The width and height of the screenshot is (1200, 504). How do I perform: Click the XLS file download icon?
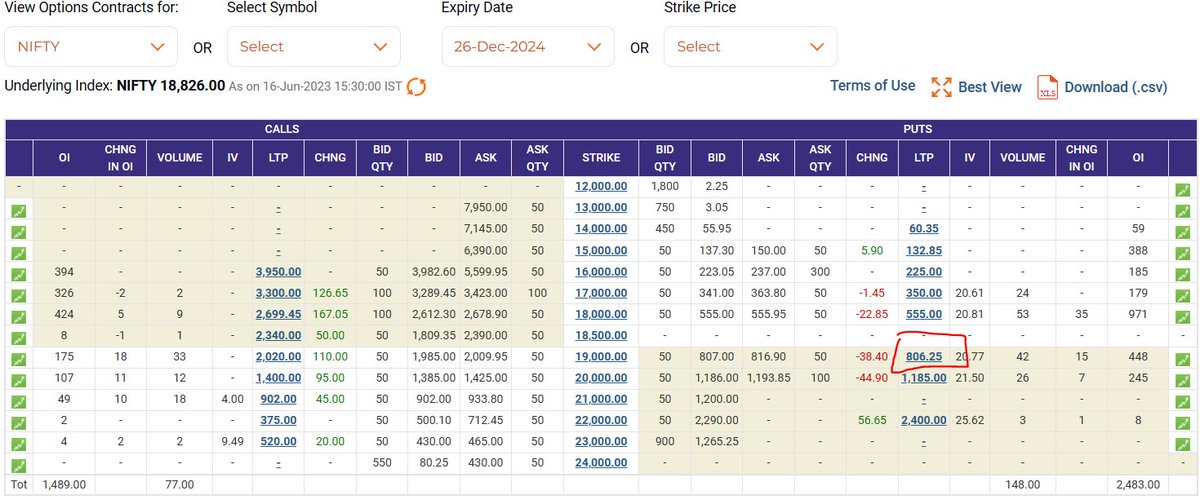(1047, 87)
